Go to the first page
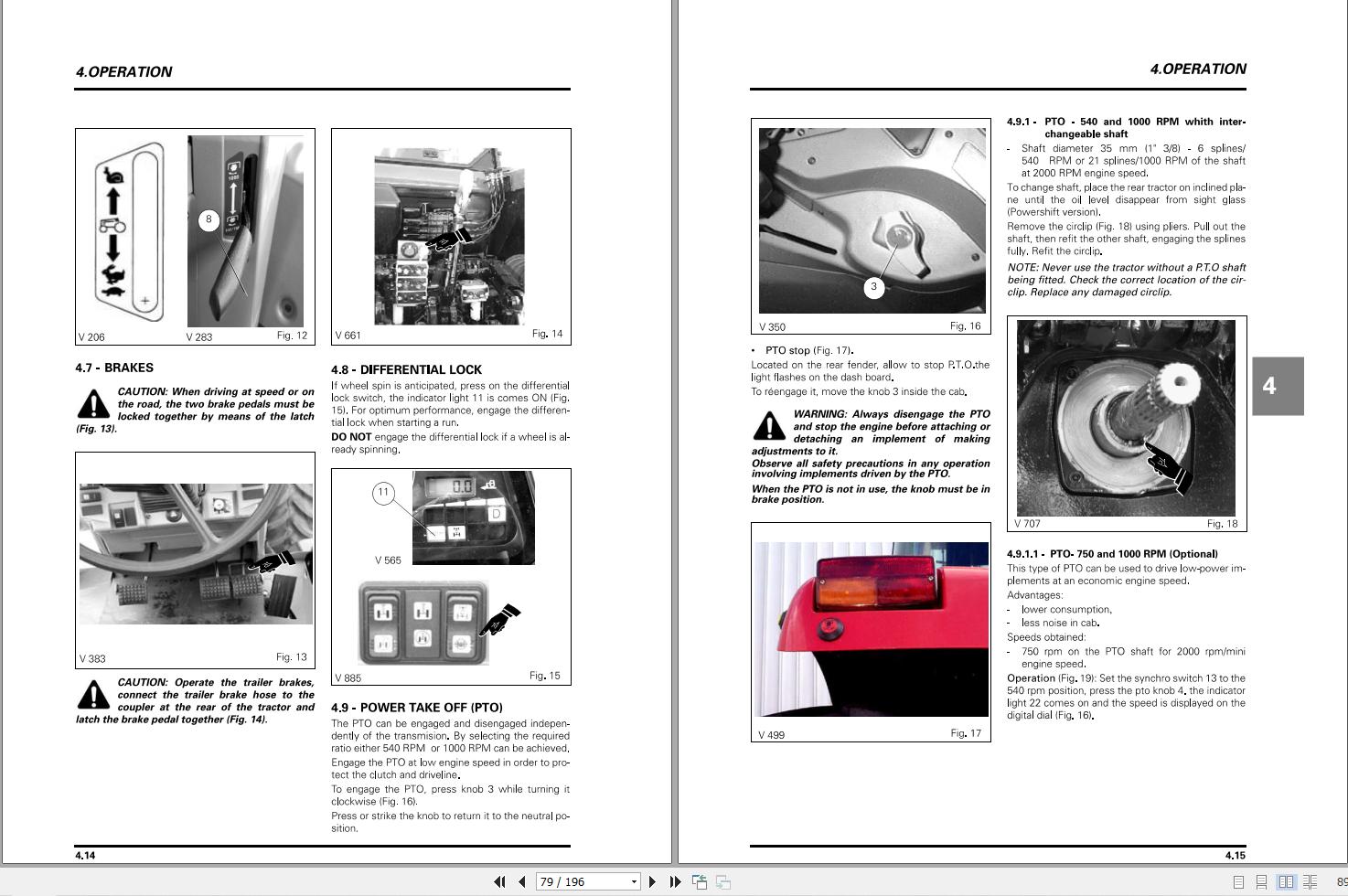This screenshot has width=1348, height=896. click(x=499, y=881)
